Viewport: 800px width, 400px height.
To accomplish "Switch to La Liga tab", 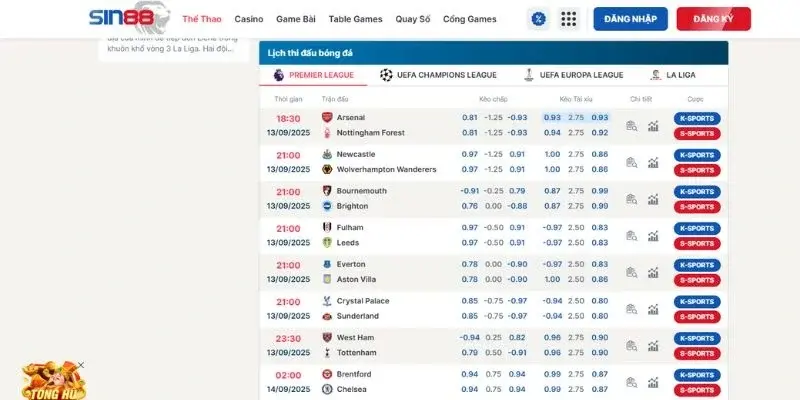I will 673,75.
